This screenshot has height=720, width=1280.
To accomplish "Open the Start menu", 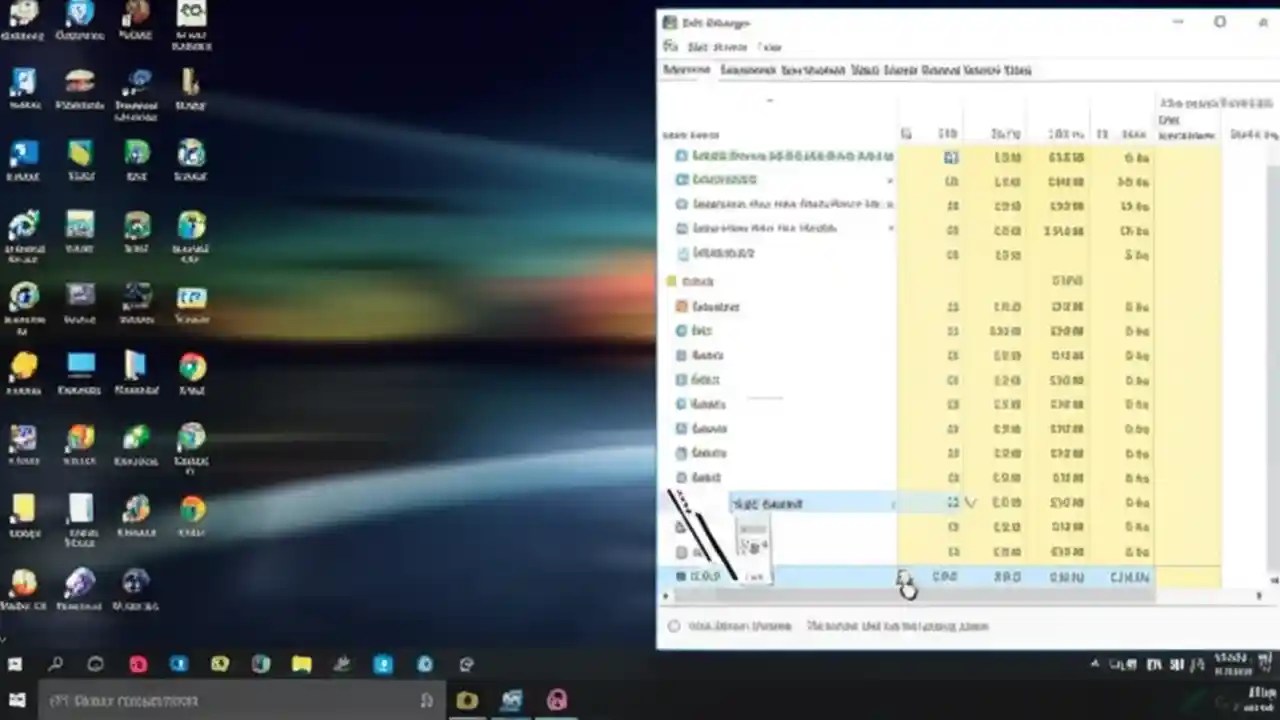I will pyautogui.click(x=15, y=663).
